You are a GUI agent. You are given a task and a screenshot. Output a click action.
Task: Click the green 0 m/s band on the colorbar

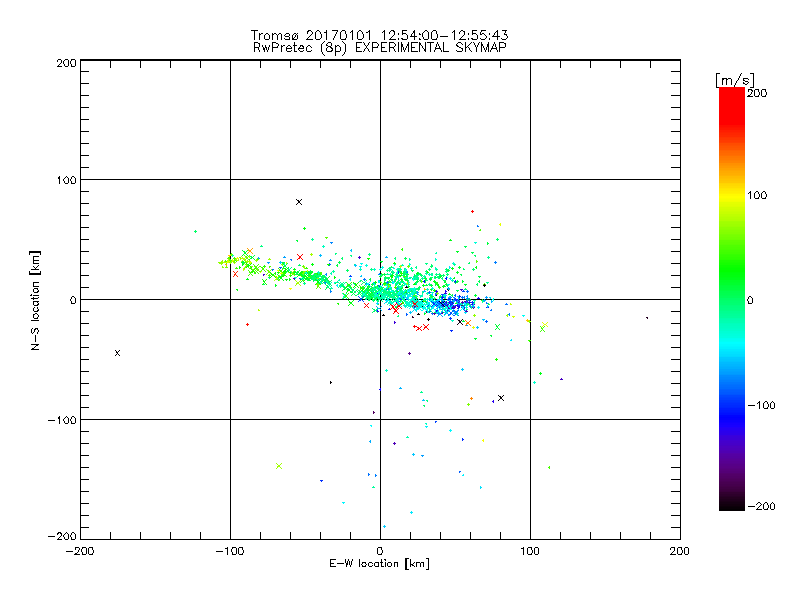pyautogui.click(x=732, y=300)
